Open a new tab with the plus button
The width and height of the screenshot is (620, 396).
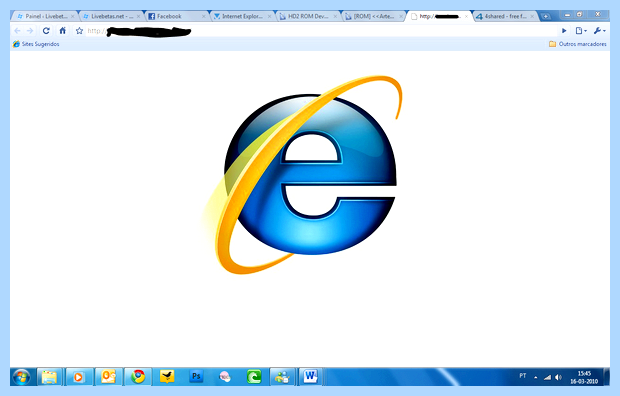pyautogui.click(x=546, y=16)
